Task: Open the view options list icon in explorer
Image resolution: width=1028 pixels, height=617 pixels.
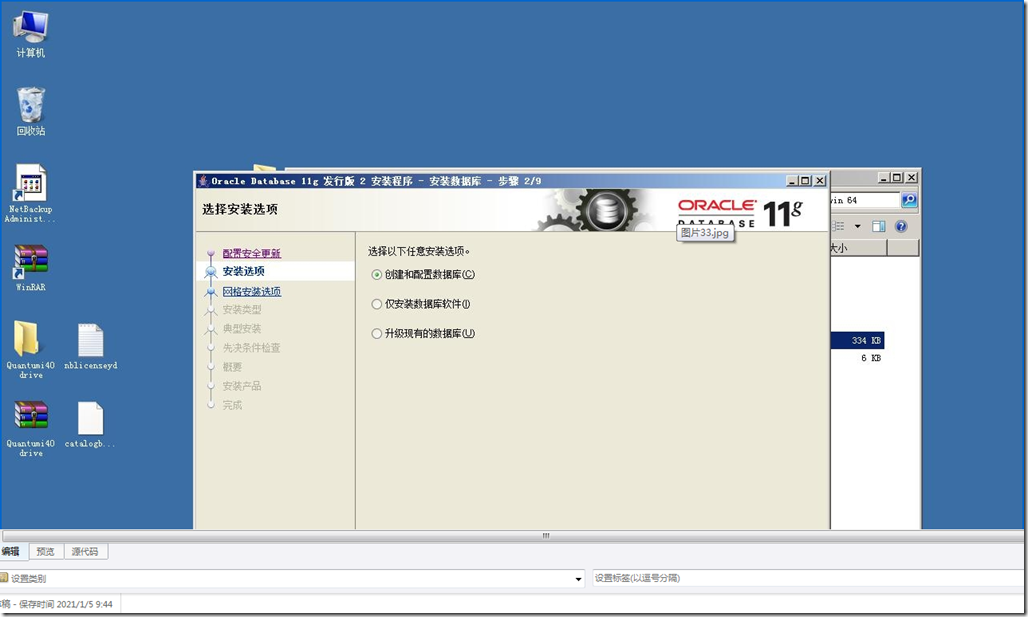Action: pyautogui.click(x=839, y=226)
